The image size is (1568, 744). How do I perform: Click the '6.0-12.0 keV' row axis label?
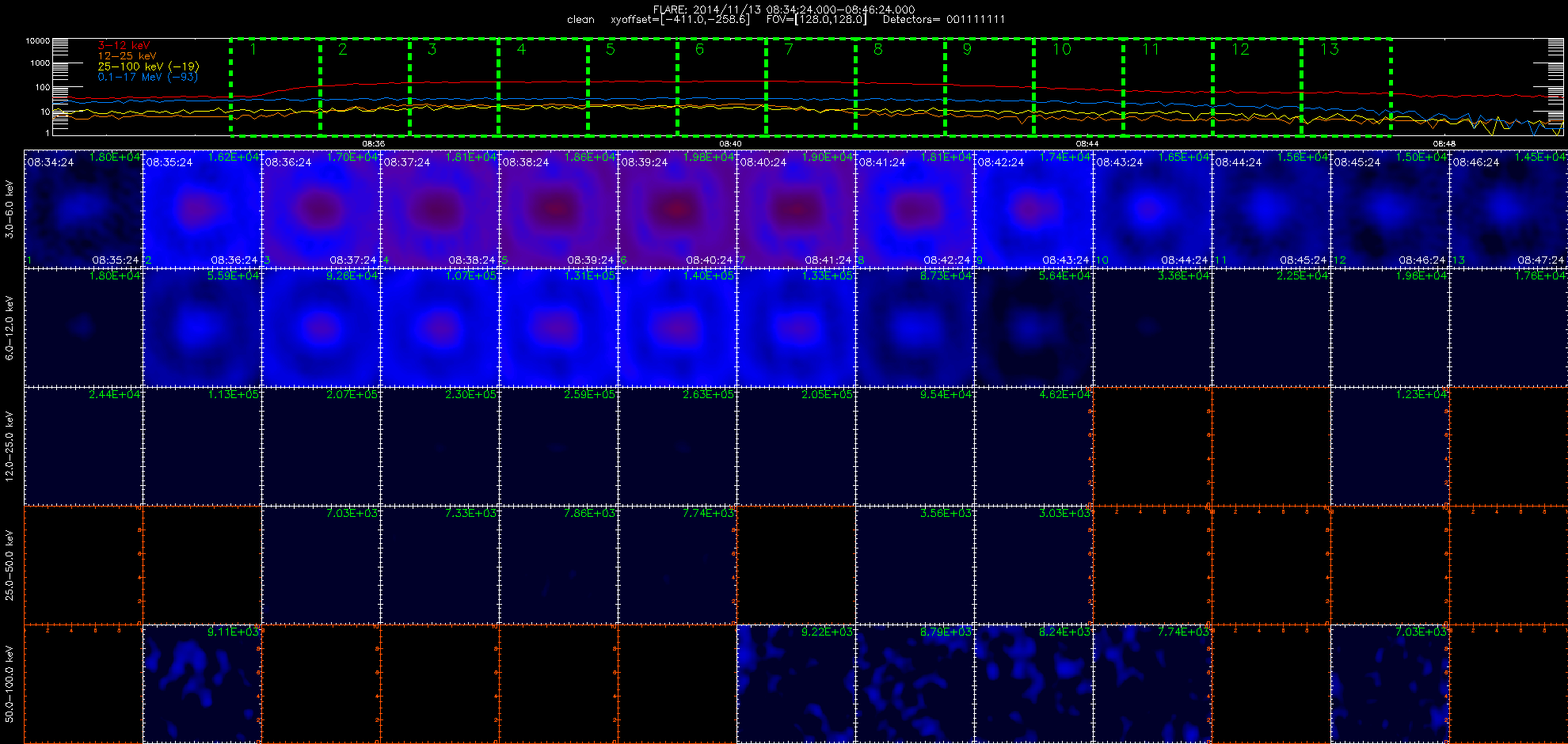click(x=10, y=328)
